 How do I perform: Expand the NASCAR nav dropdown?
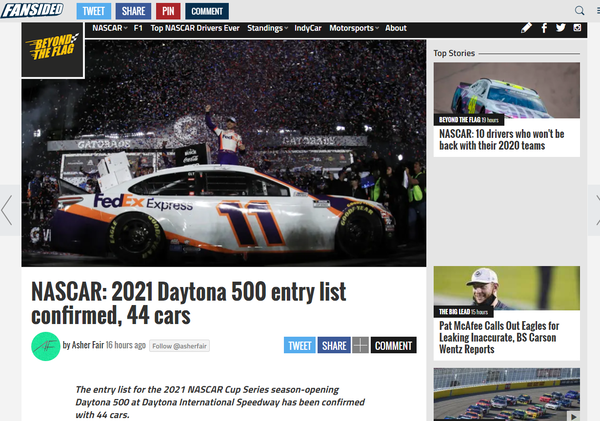tap(109, 28)
